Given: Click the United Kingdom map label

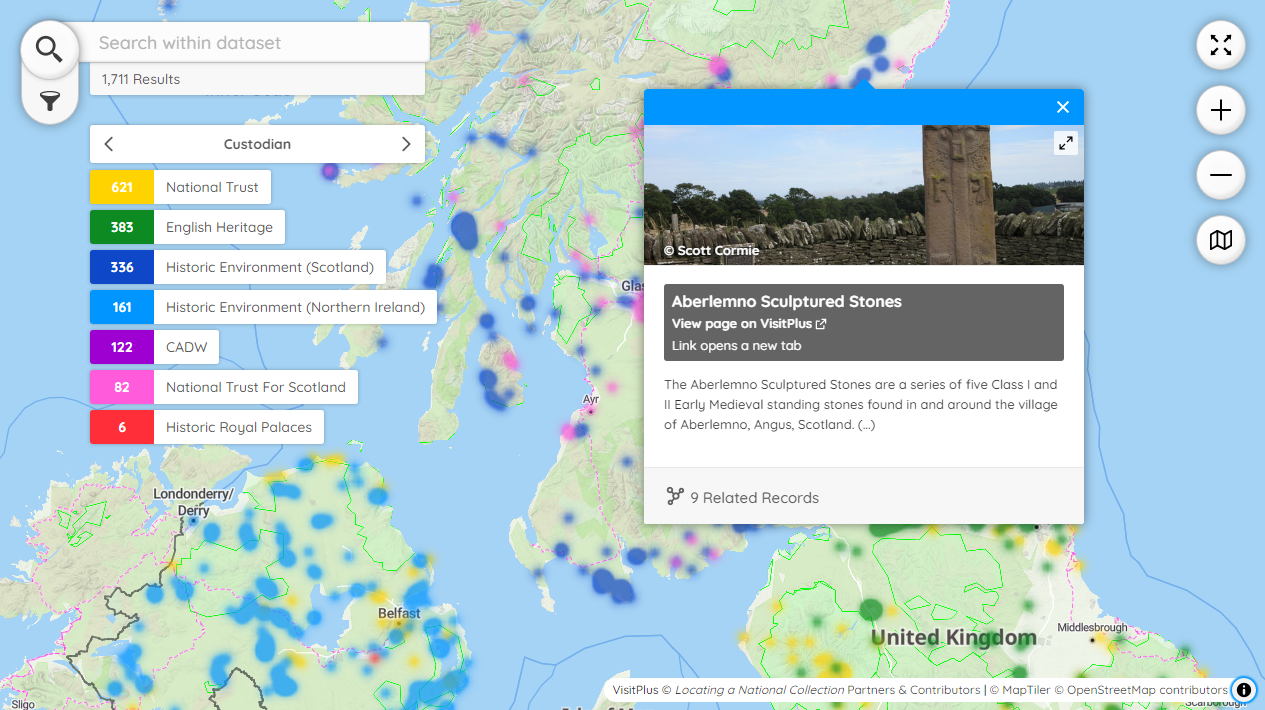Looking at the screenshot, I should click(x=953, y=637).
